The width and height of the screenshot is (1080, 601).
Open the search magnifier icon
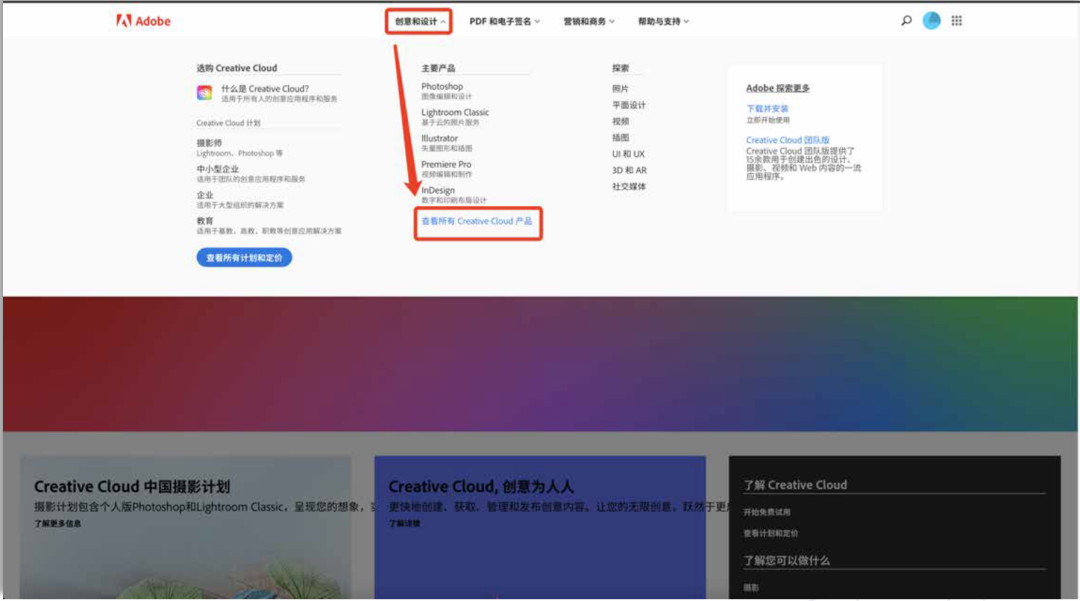point(905,19)
